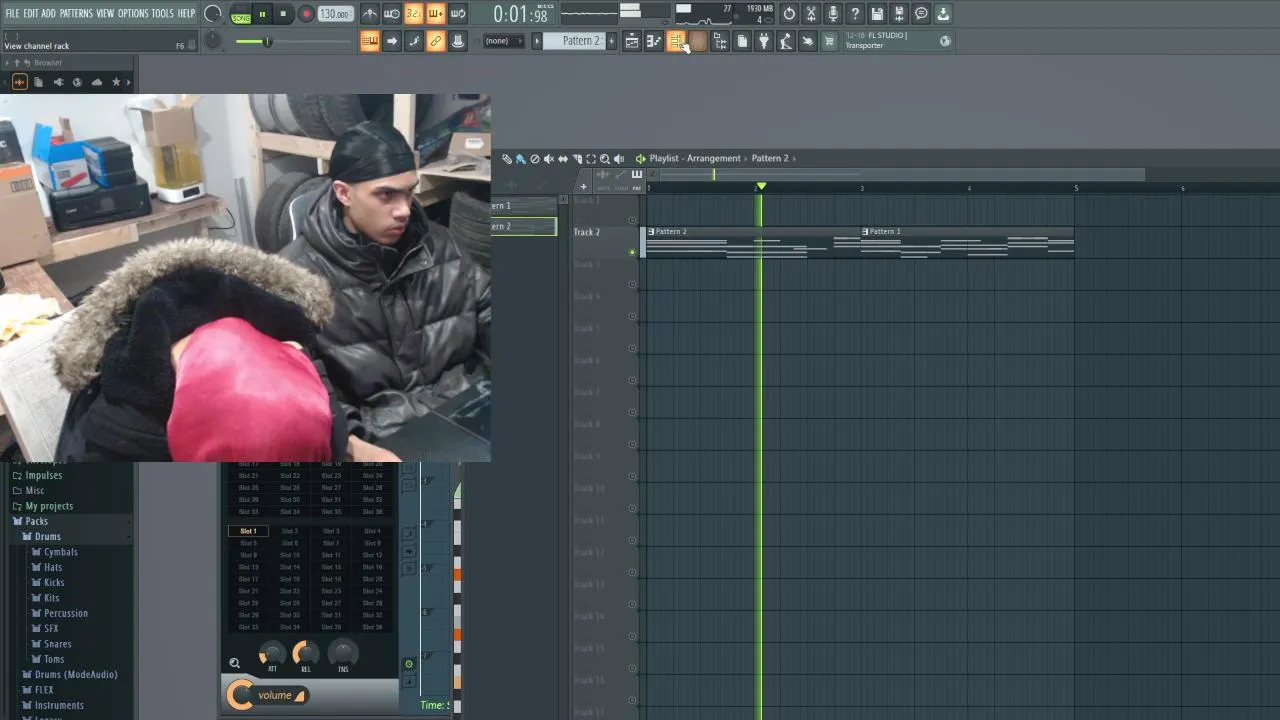Open the touch controller icon

808,41
